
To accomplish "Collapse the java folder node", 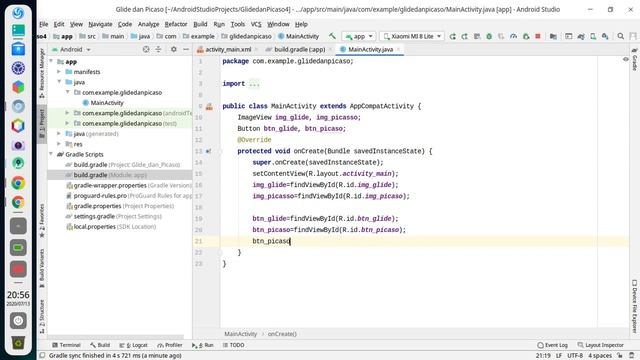I will click(x=59, y=82).
